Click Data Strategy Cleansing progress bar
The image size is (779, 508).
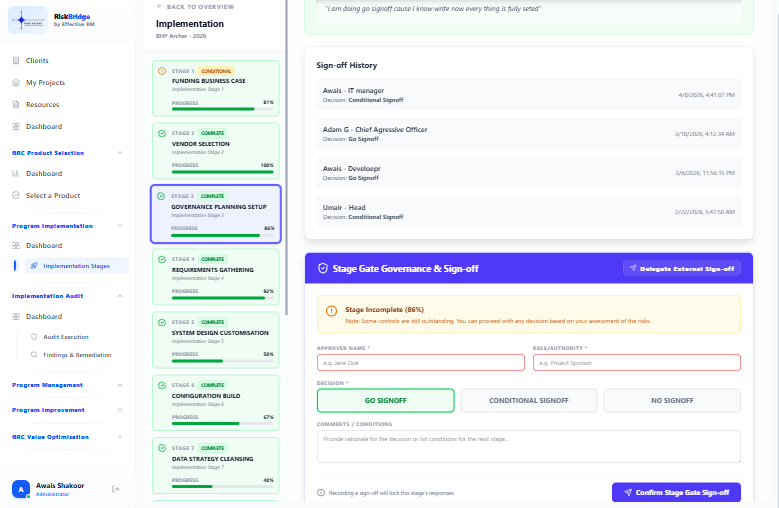[x=223, y=487]
